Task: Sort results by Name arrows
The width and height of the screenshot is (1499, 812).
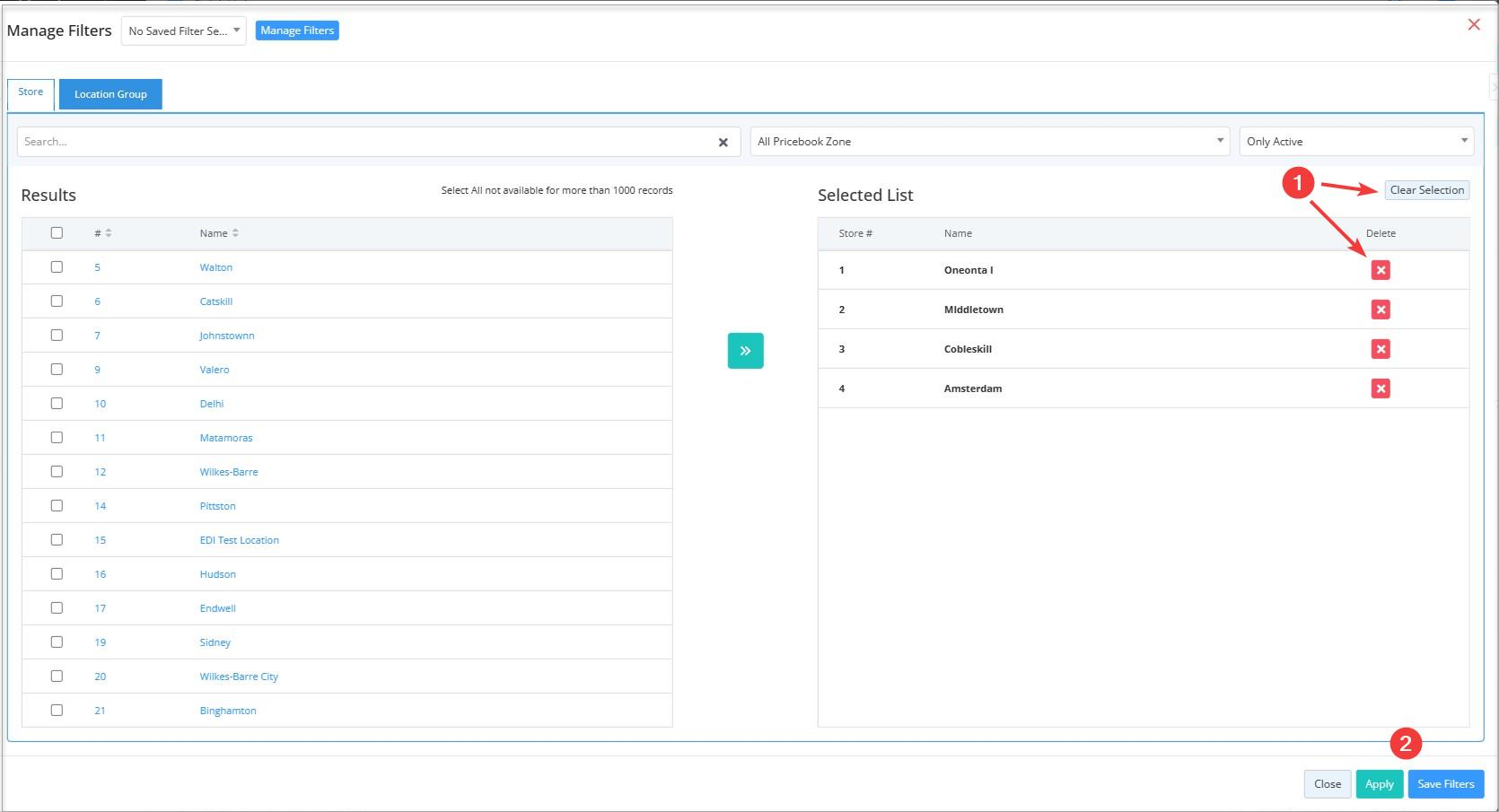Action: (235, 233)
